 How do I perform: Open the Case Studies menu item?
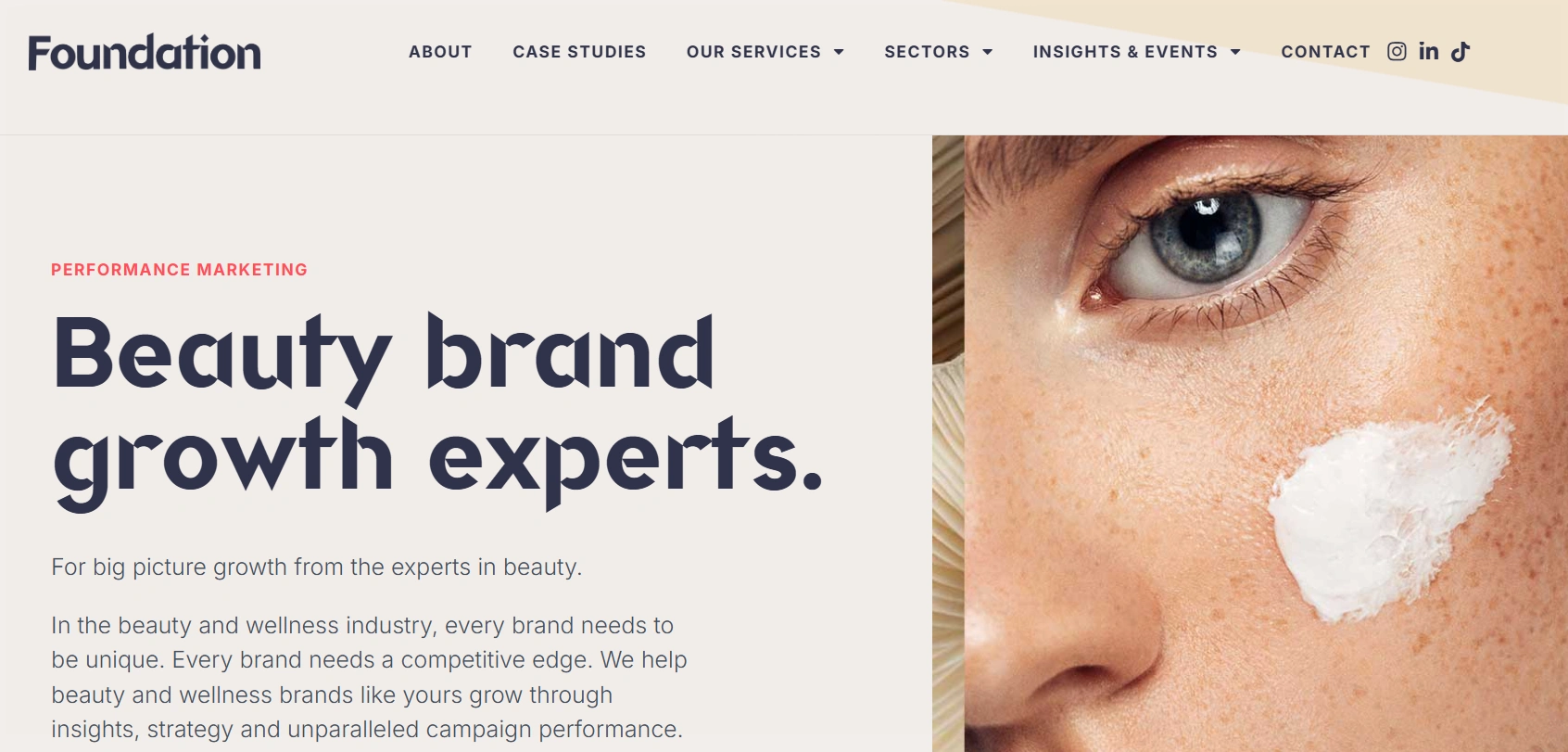coord(579,52)
